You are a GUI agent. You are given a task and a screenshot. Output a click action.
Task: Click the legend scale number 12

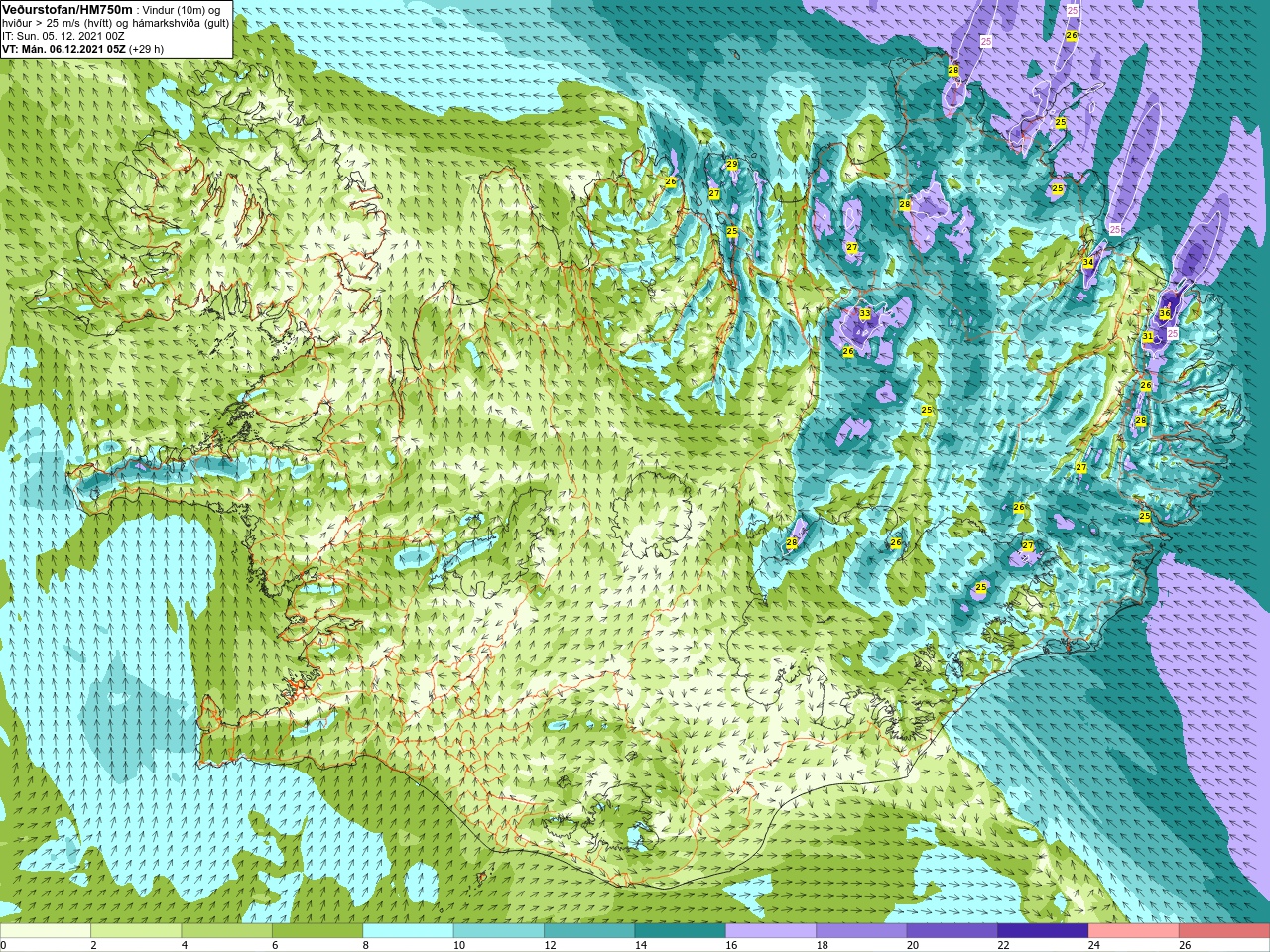(x=549, y=945)
